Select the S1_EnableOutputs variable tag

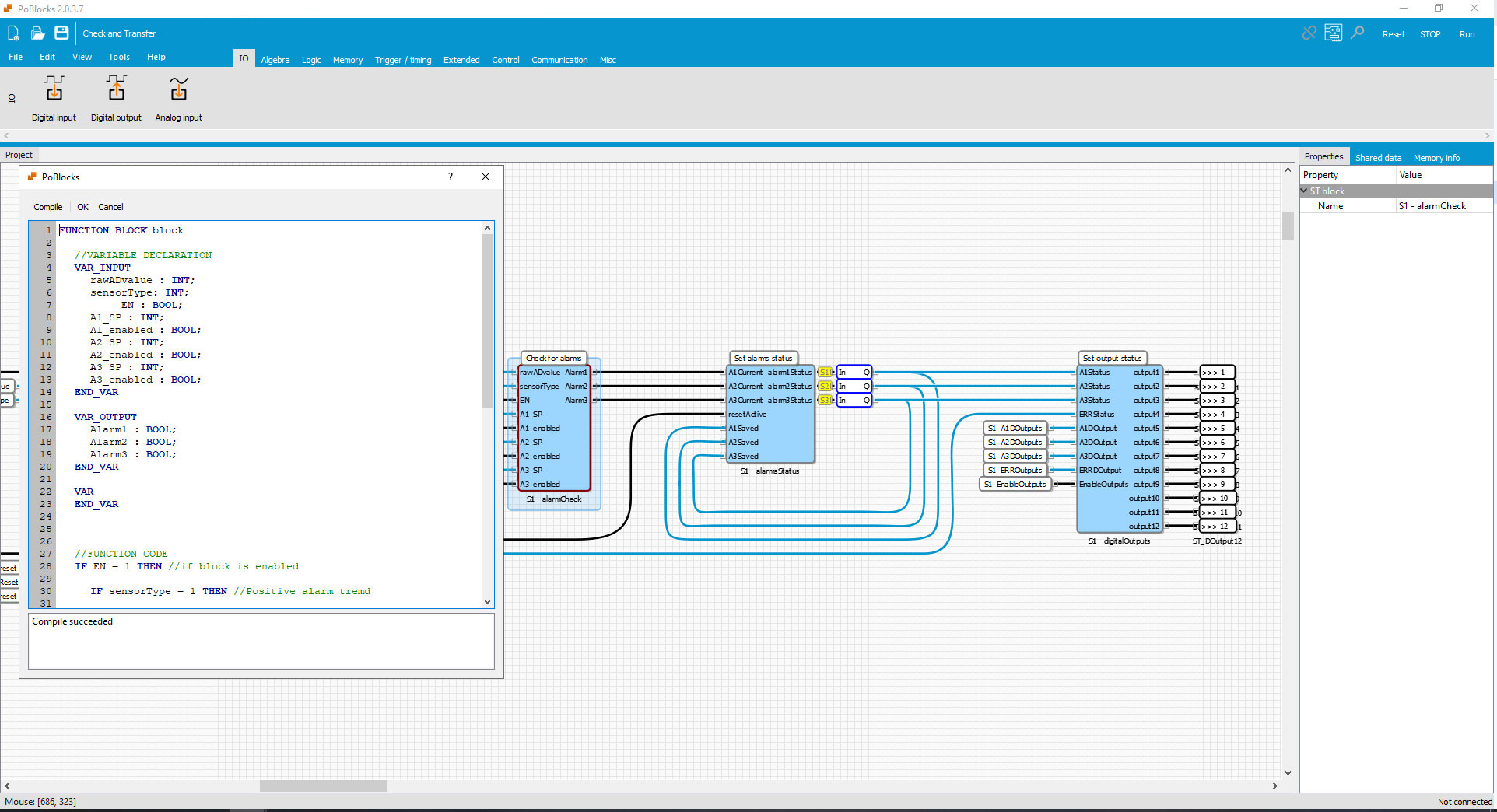[x=1015, y=485]
